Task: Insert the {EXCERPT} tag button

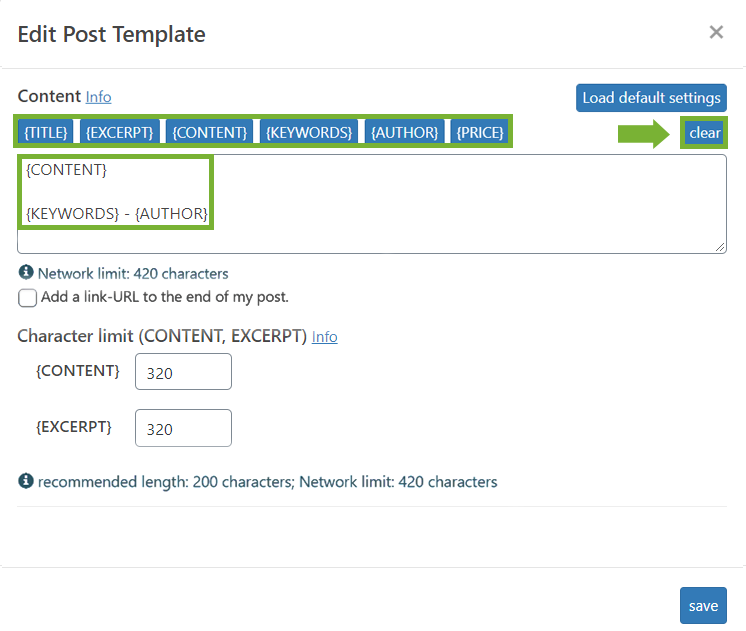Action: tap(119, 132)
